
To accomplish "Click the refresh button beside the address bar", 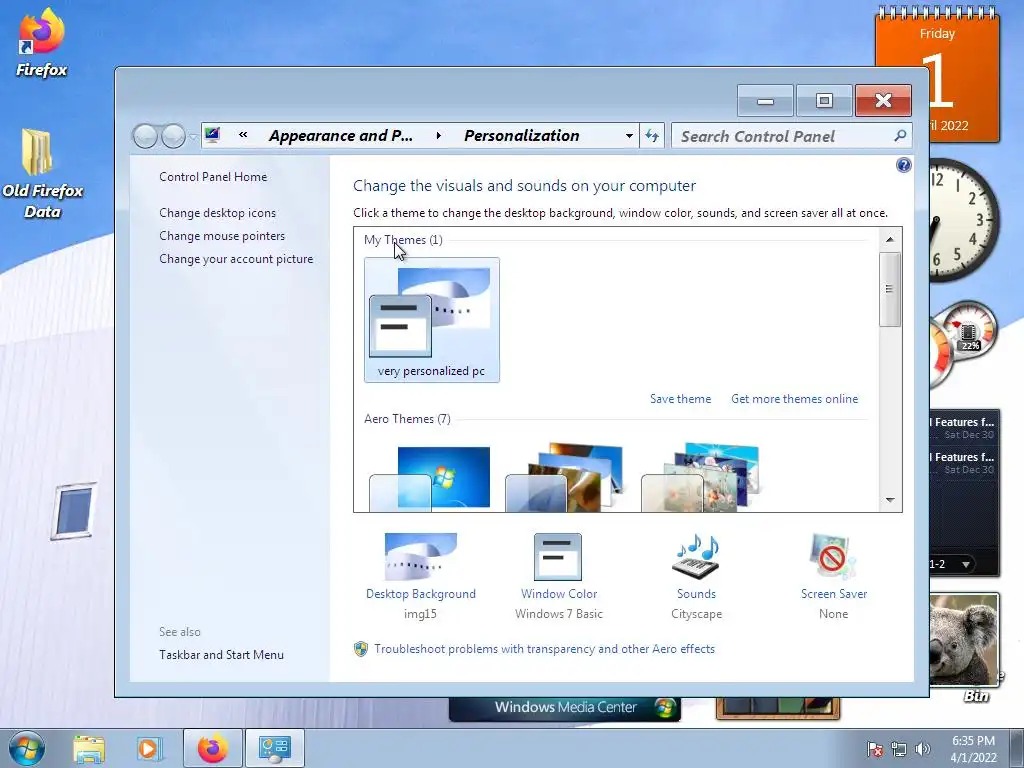I will click(652, 136).
